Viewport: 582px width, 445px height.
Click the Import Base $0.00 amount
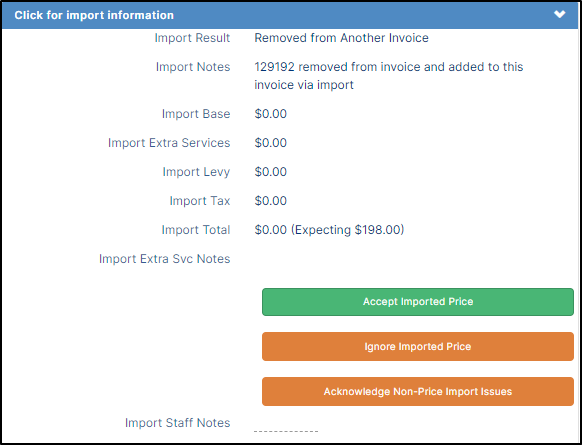tap(271, 114)
